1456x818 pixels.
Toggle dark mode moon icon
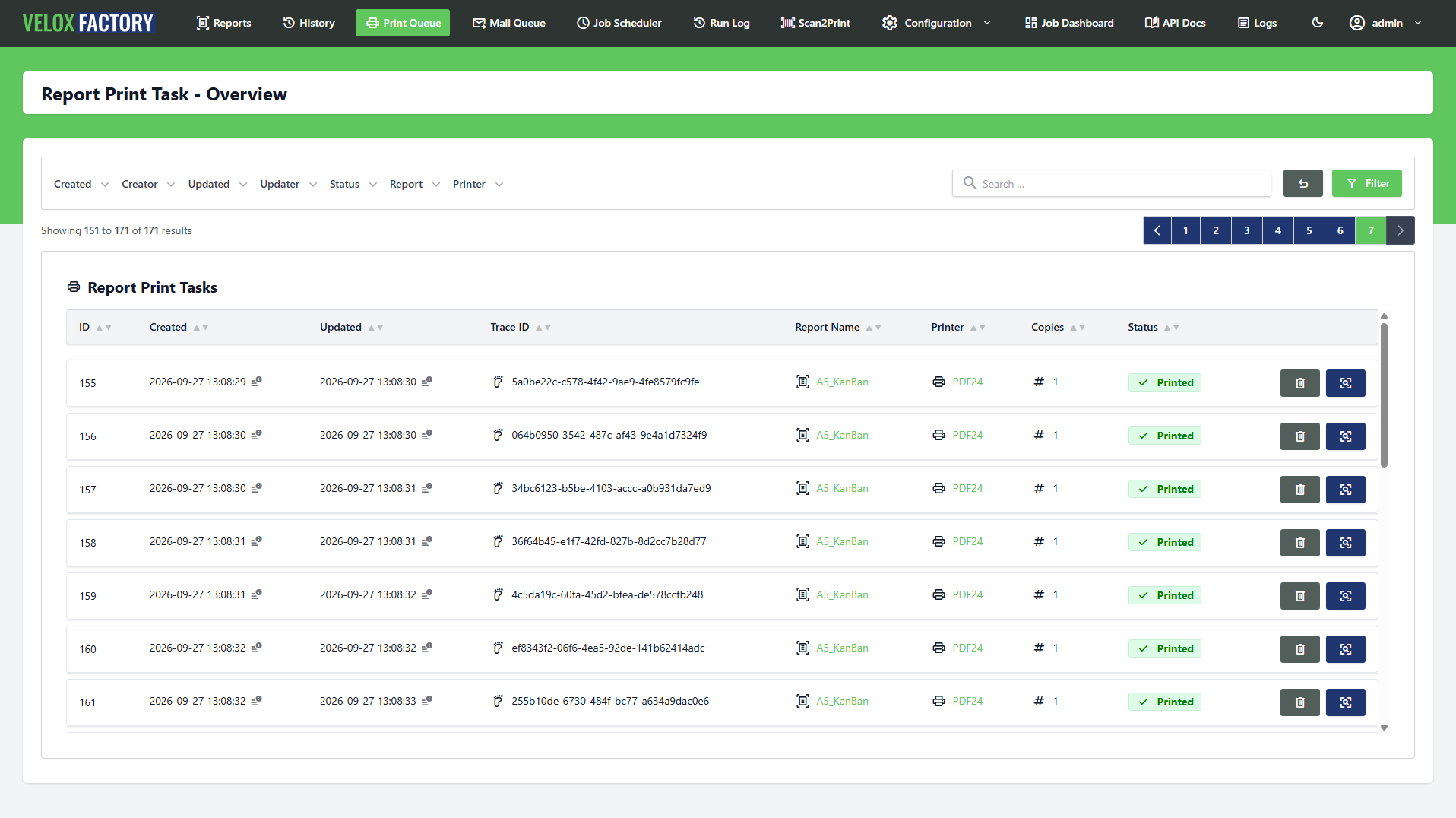click(1318, 23)
